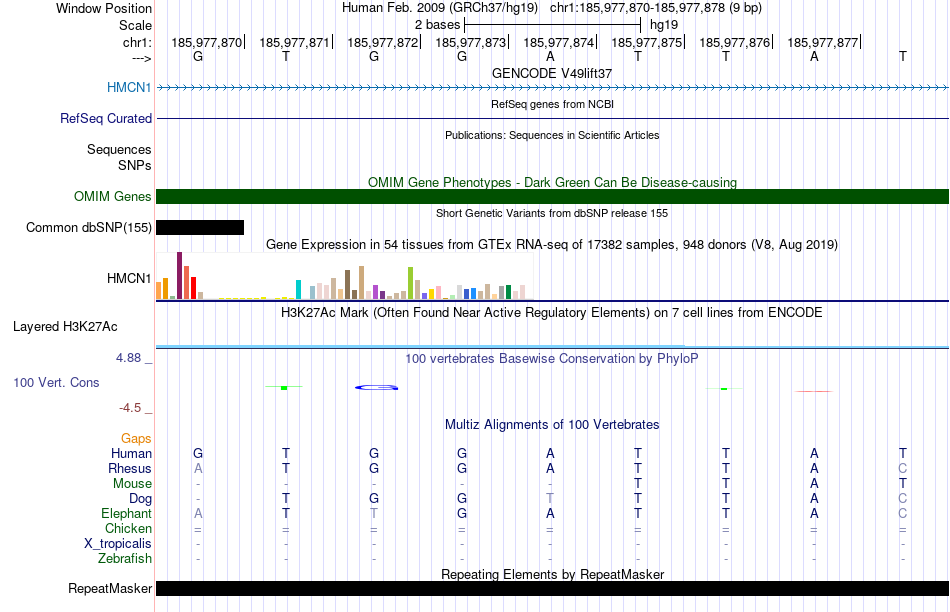Click the 2 bases scale bar
The height and width of the screenshot is (612, 950).
tap(552, 25)
